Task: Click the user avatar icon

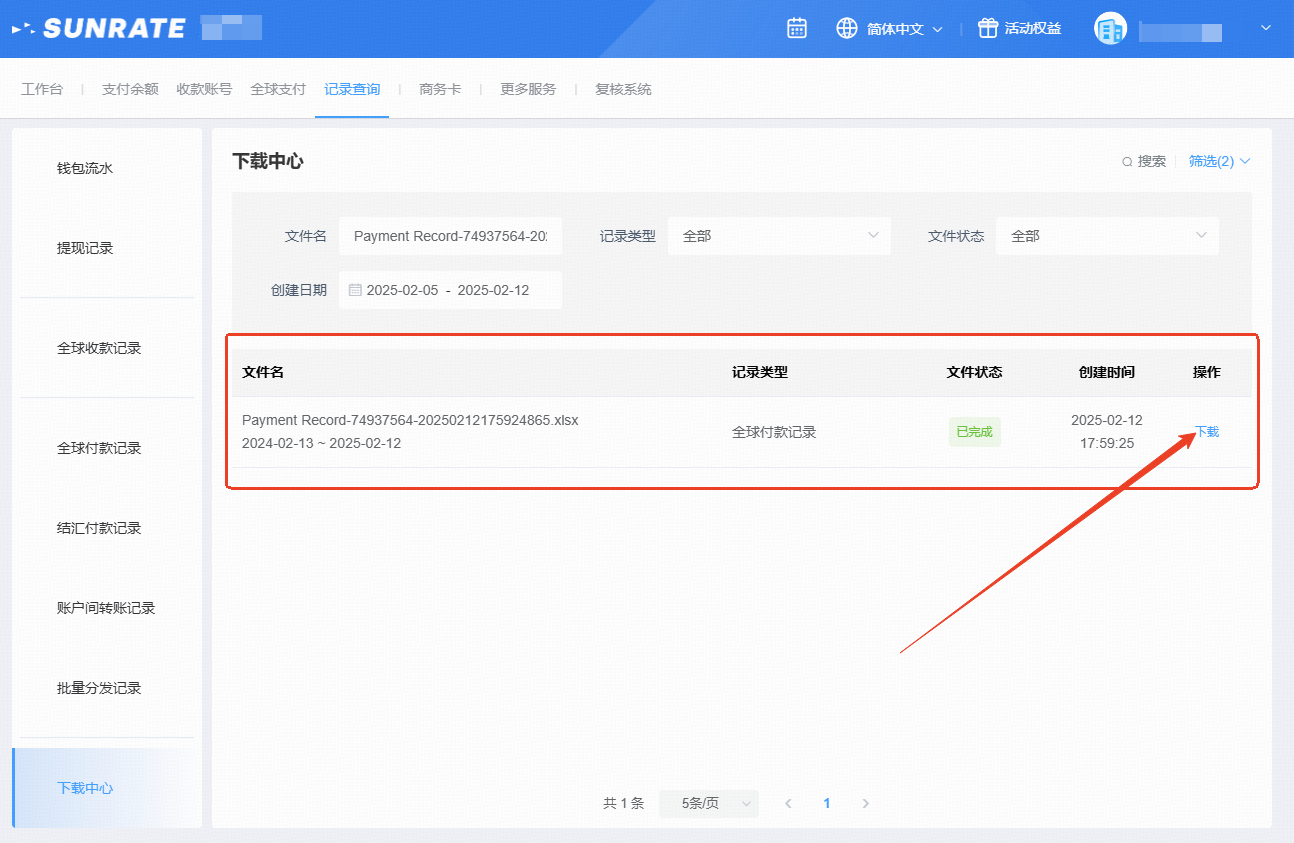Action: [1110, 29]
